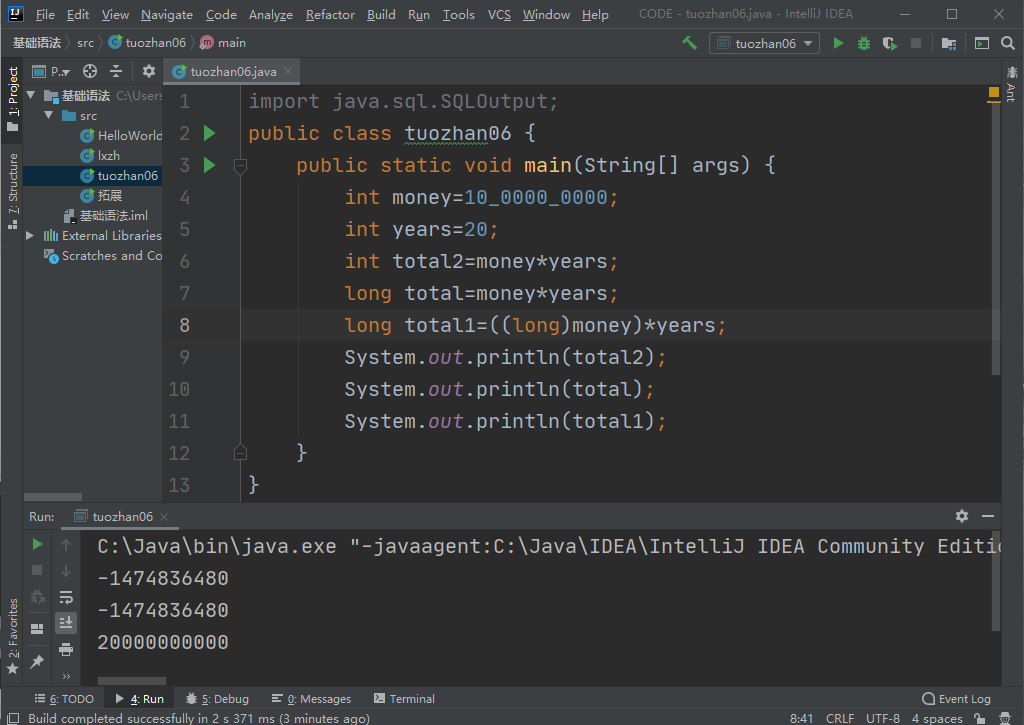1024x725 pixels.
Task: Toggle scroll to end in Run console
Action: [66, 622]
